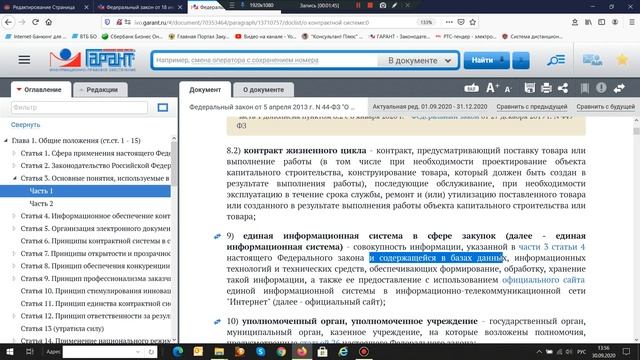Click Сравнить с предыдущей link
The width and height of the screenshot is (640, 360).
[x=532, y=107]
